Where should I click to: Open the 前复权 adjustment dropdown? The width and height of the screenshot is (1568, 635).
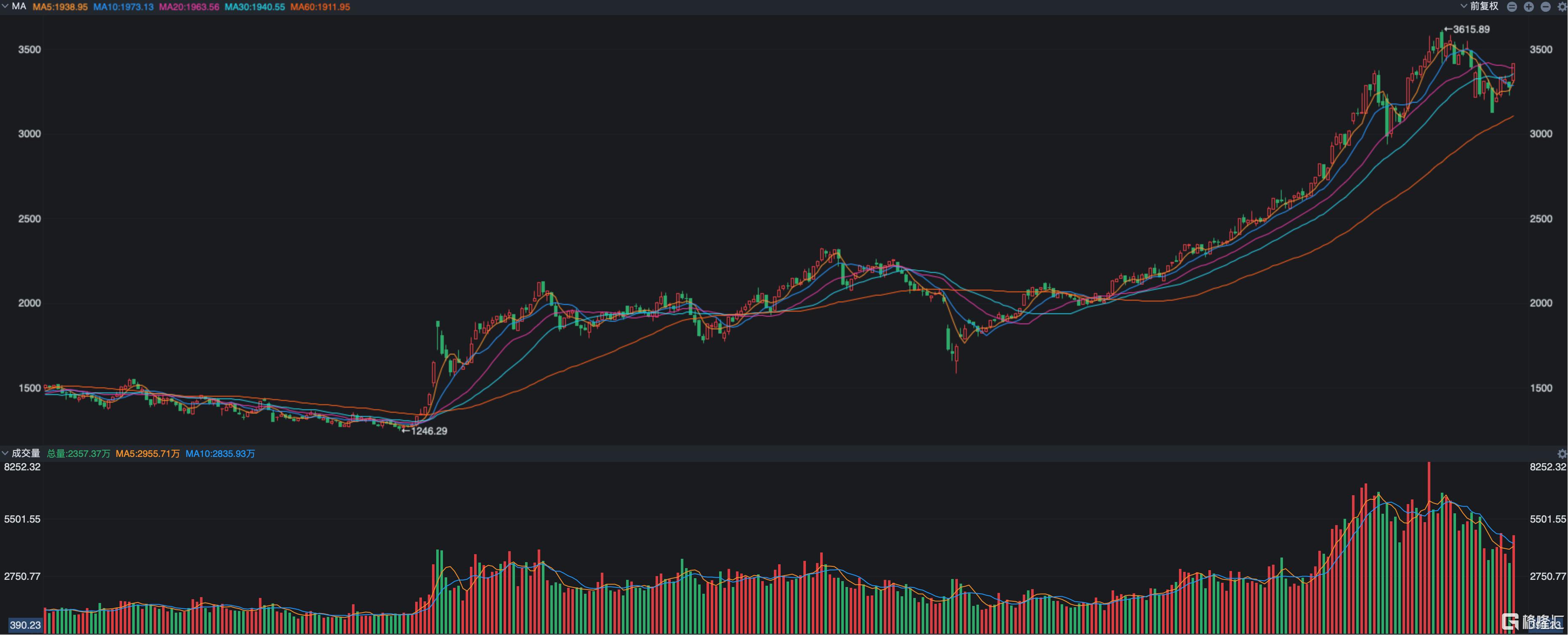pos(1484,7)
